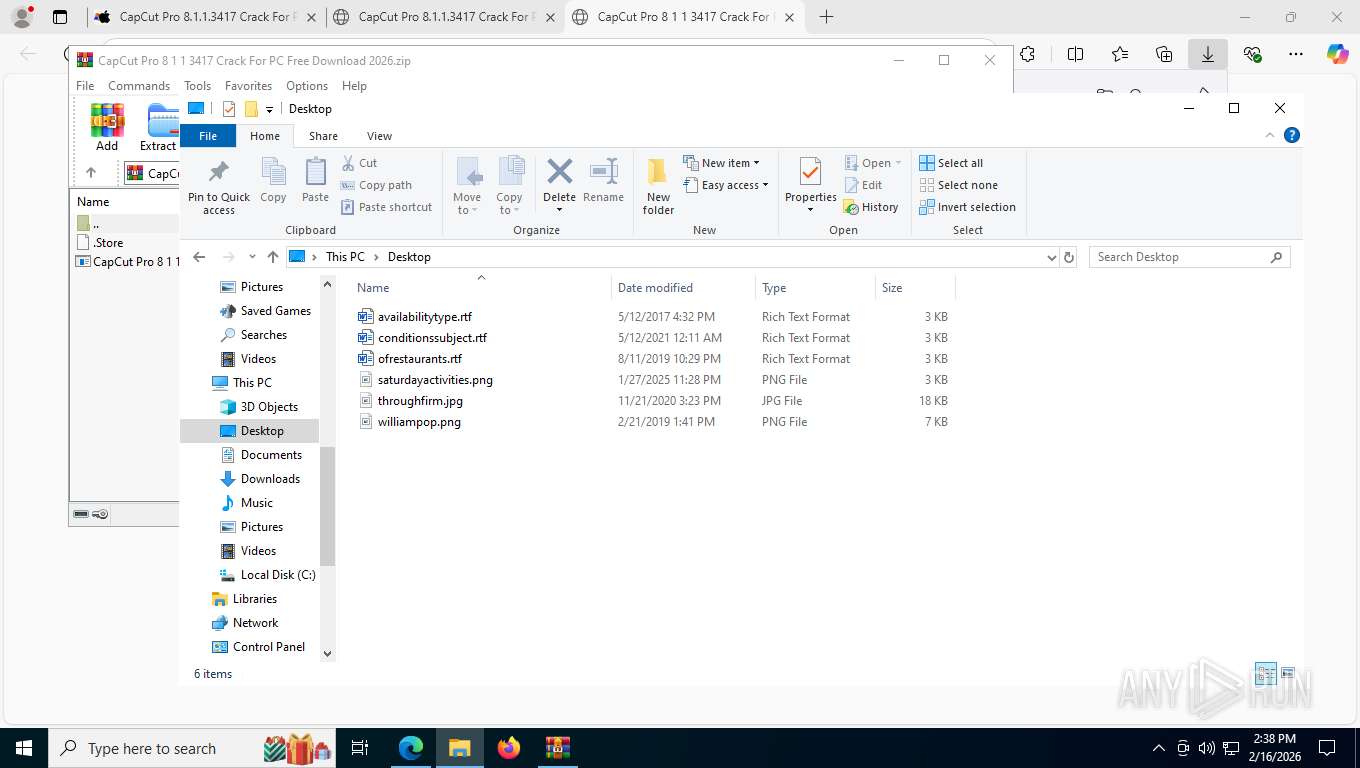Click the Search Desktop field
The width and height of the screenshot is (1360, 768).
(1189, 257)
